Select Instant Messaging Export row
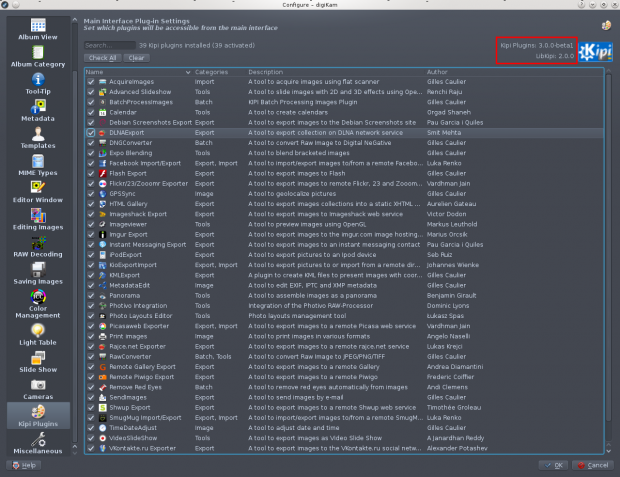Image resolution: width=620 pixels, height=477 pixels. coord(344,244)
